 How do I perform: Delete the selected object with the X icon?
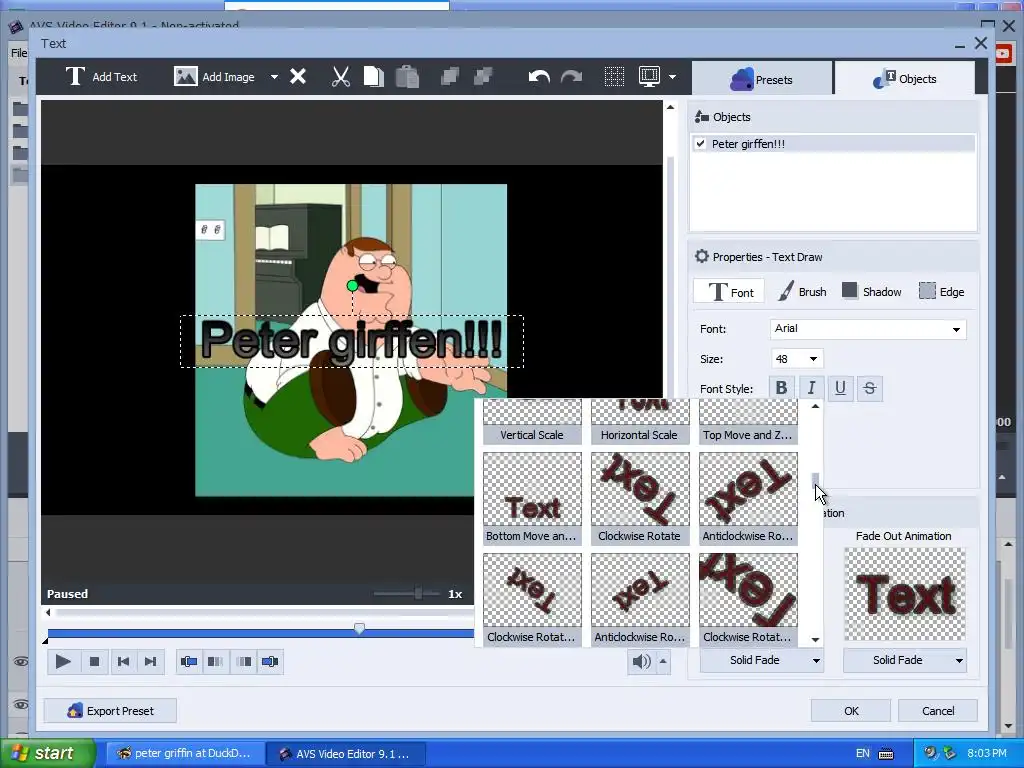(x=298, y=77)
